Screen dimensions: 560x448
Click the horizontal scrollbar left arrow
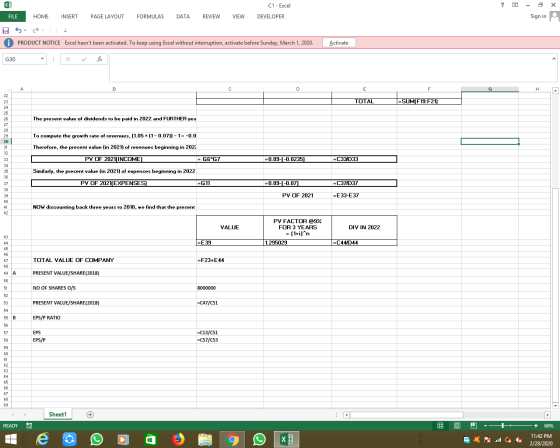pos(346,415)
